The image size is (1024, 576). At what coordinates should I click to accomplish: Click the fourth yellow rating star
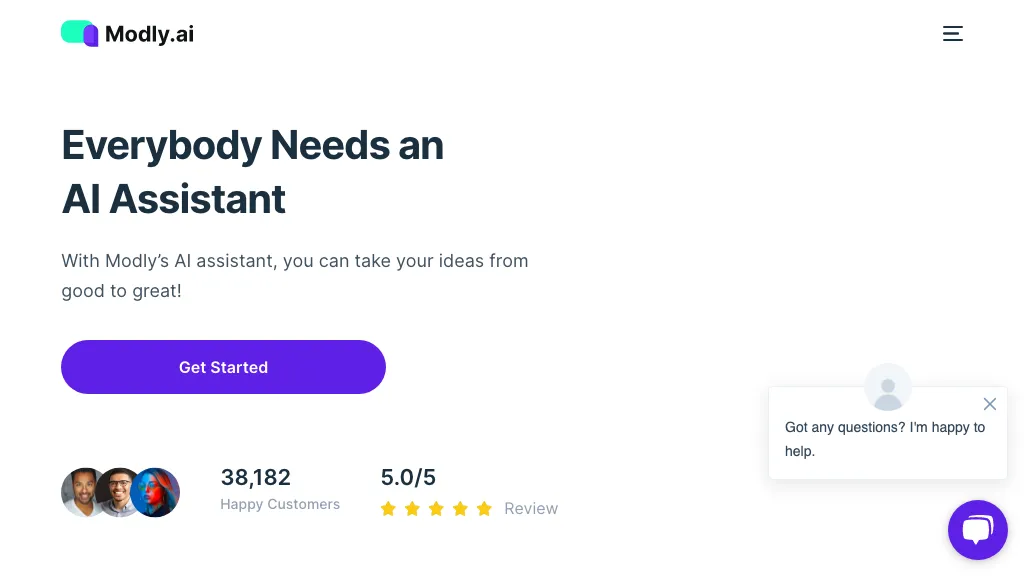point(460,509)
